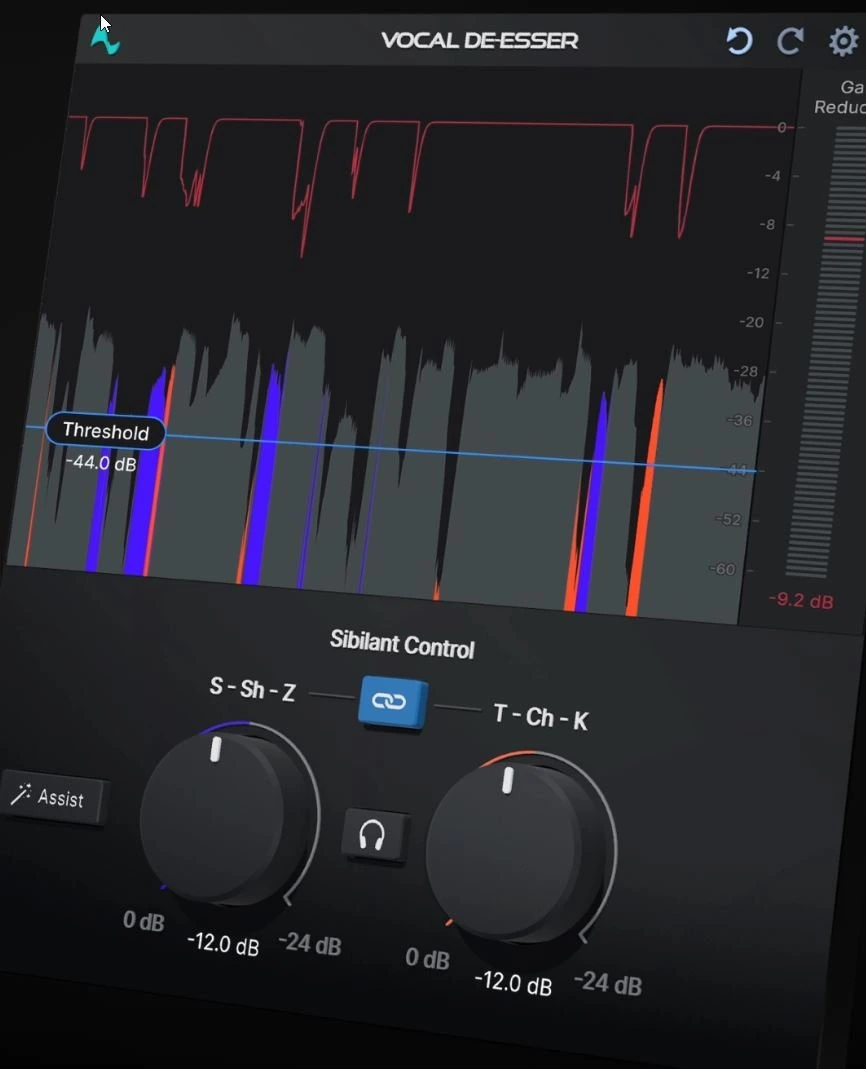This screenshot has width=866, height=1069.
Task: Toggle the blue link knobs button
Action: tap(393, 702)
